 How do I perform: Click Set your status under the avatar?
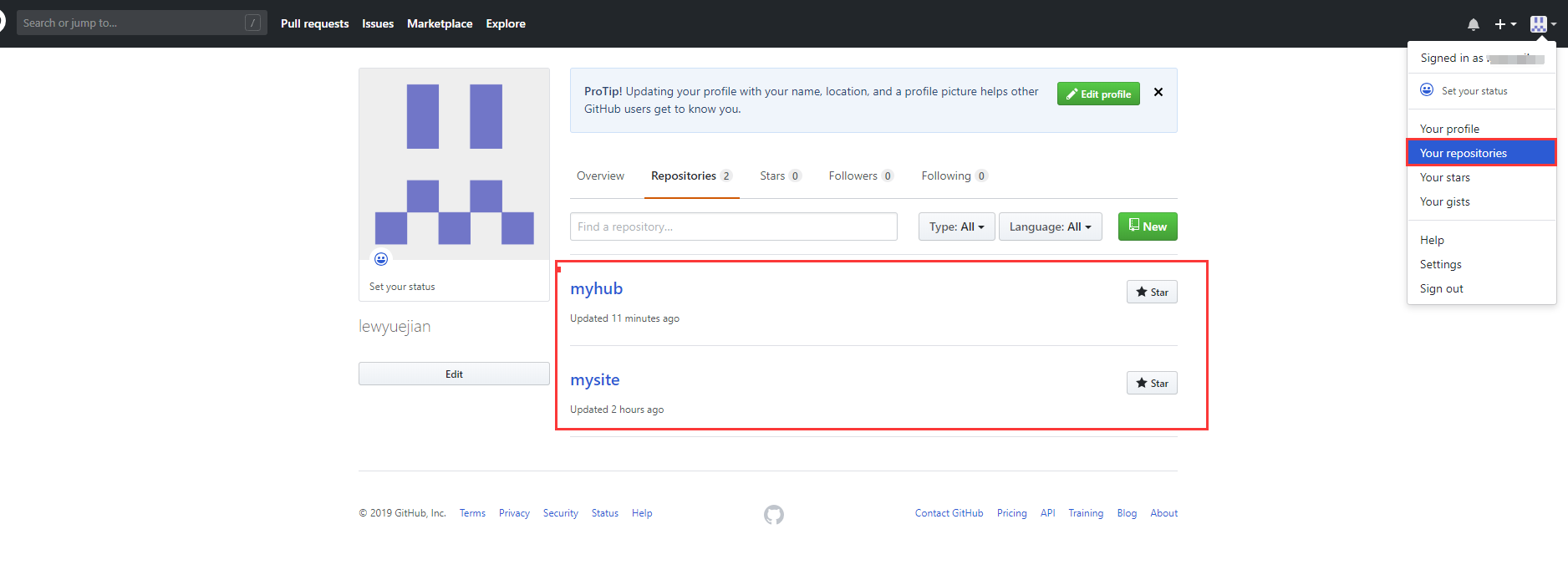pyautogui.click(x=402, y=287)
